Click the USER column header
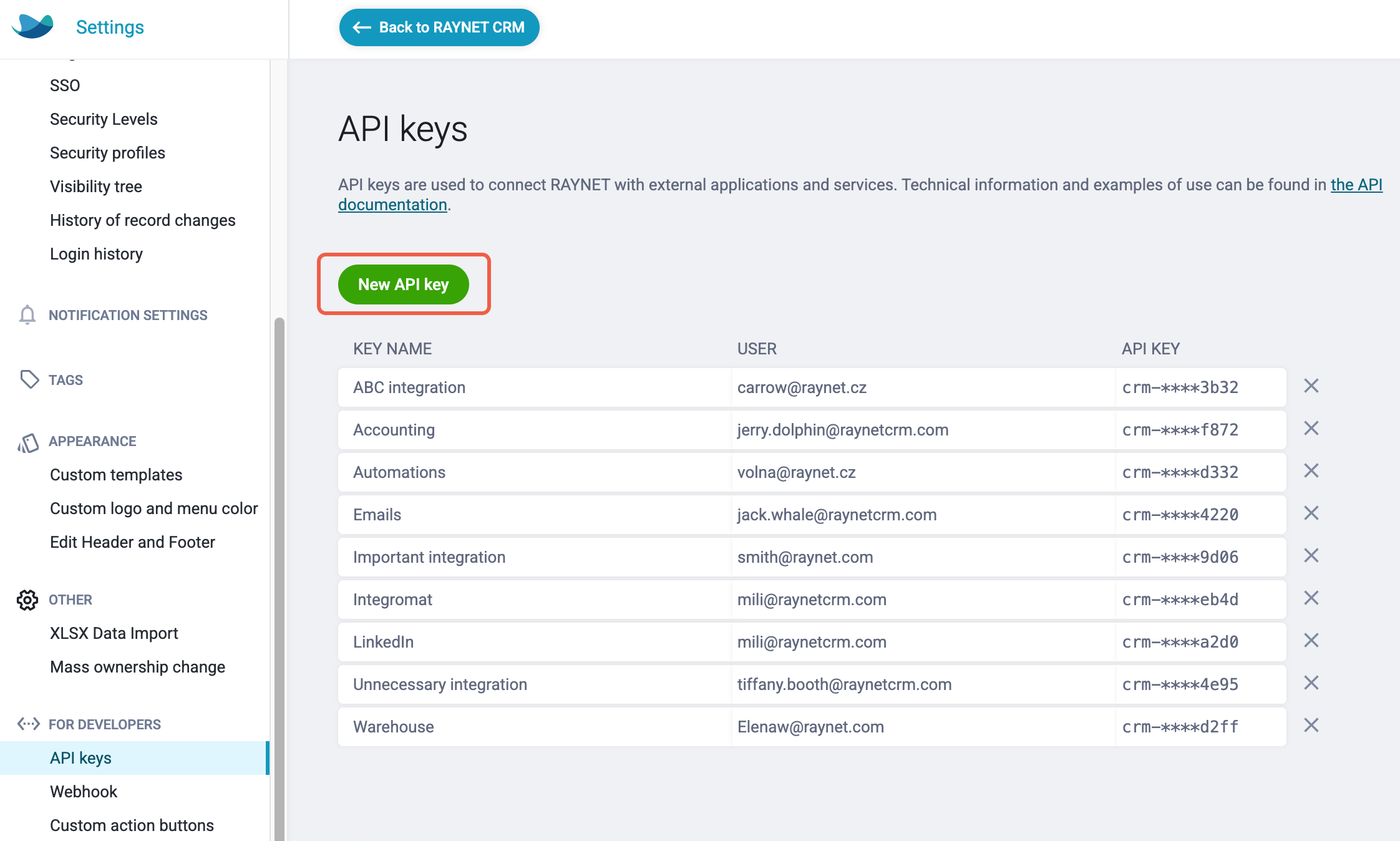The height and width of the screenshot is (841, 1400). [757, 349]
